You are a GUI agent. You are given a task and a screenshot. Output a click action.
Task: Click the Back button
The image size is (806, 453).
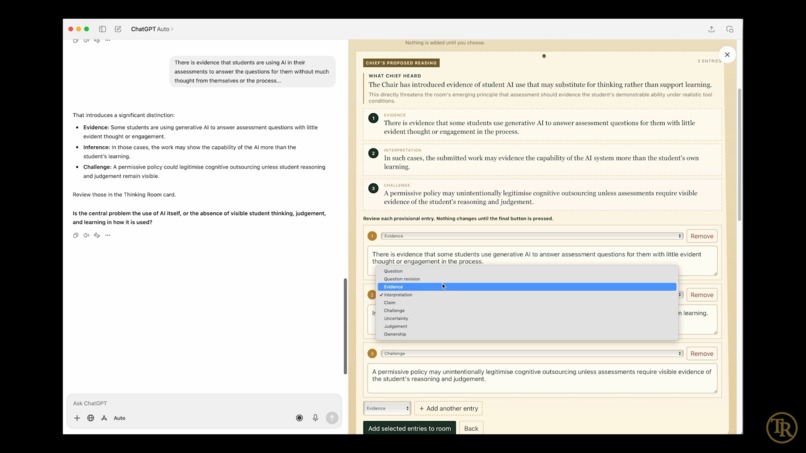point(471,428)
